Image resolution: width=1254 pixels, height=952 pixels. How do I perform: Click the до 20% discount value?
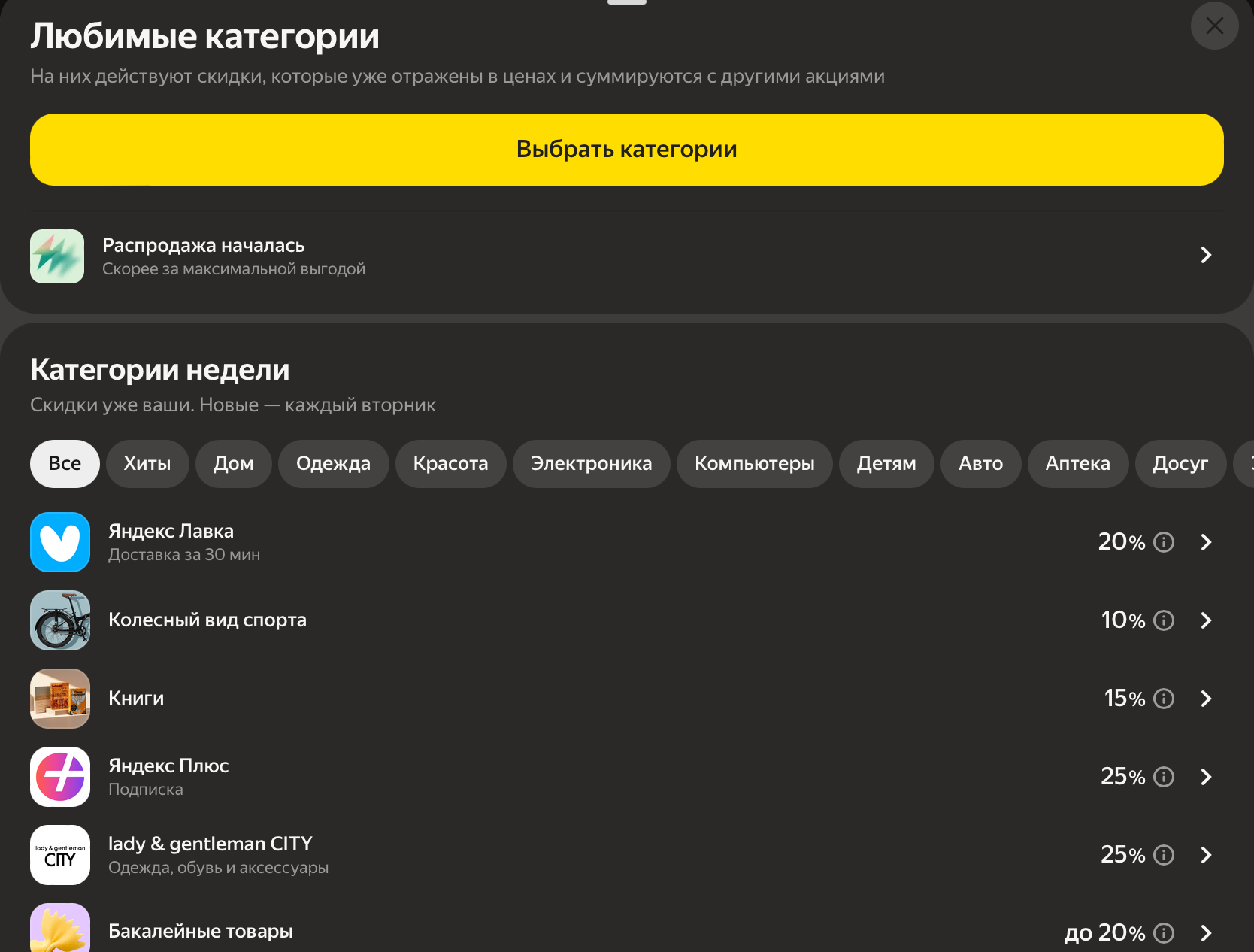(1105, 933)
